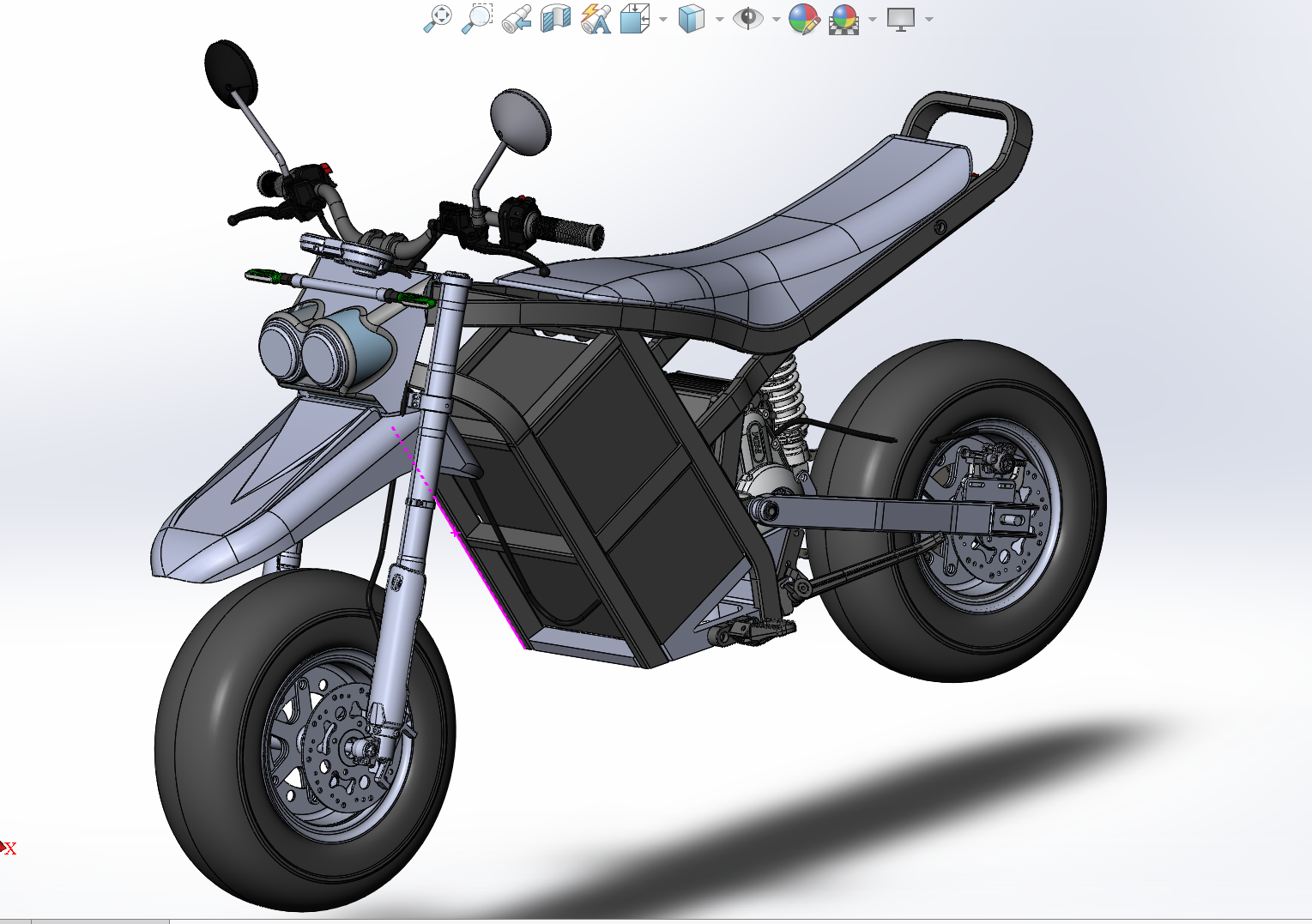Expand the Apply Scene dropdown arrow
1312x924 pixels.
873,20
